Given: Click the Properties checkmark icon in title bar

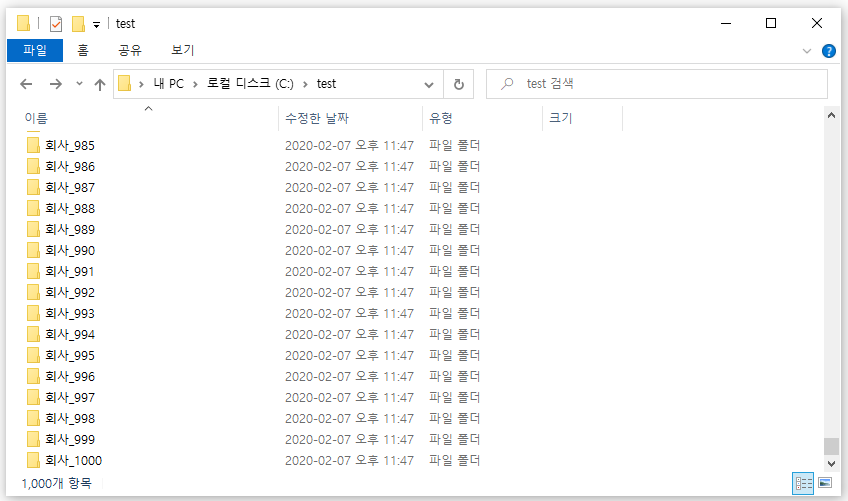Looking at the screenshot, I should 56,24.
